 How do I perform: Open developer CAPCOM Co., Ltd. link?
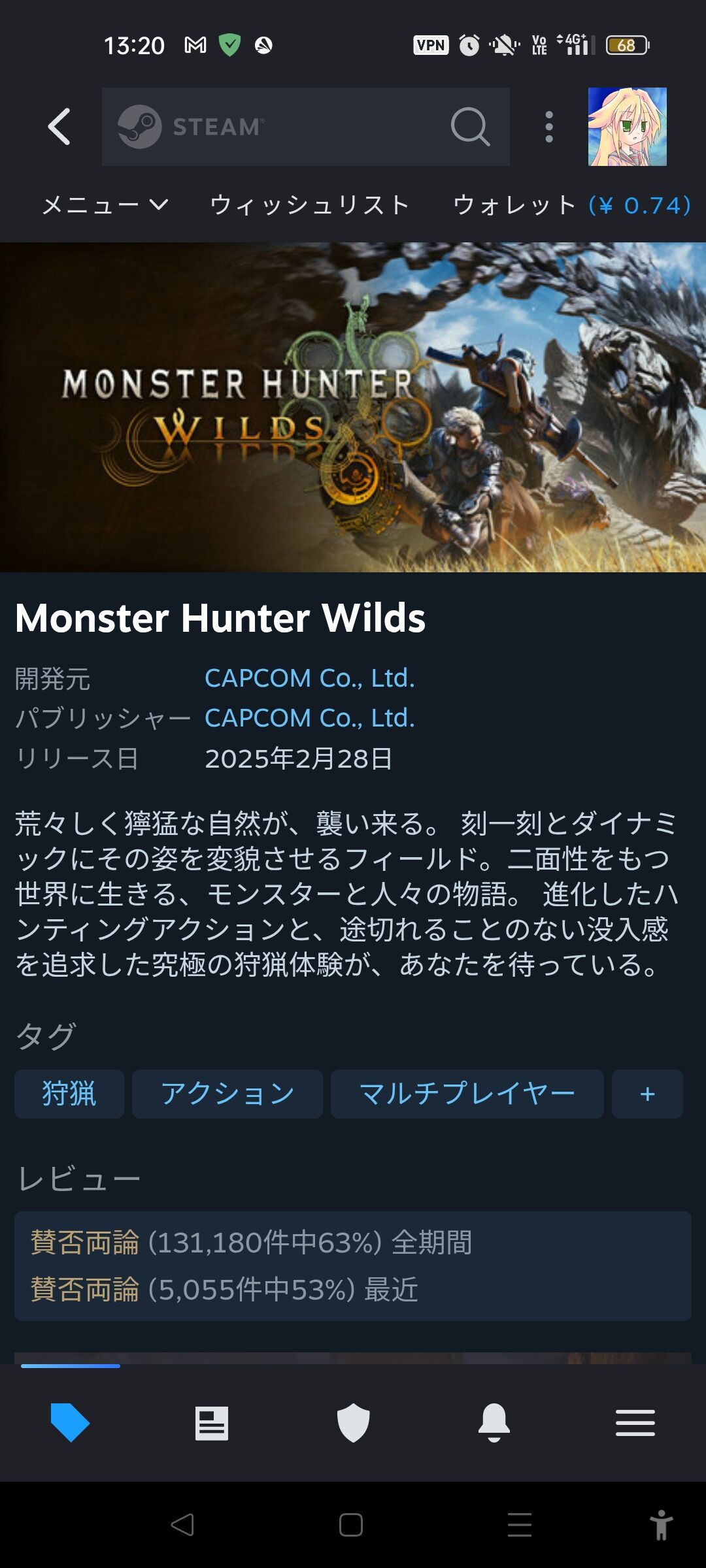[310, 678]
